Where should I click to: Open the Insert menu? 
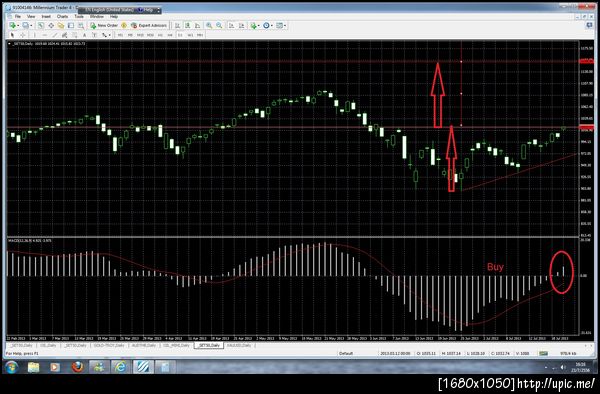click(46, 16)
